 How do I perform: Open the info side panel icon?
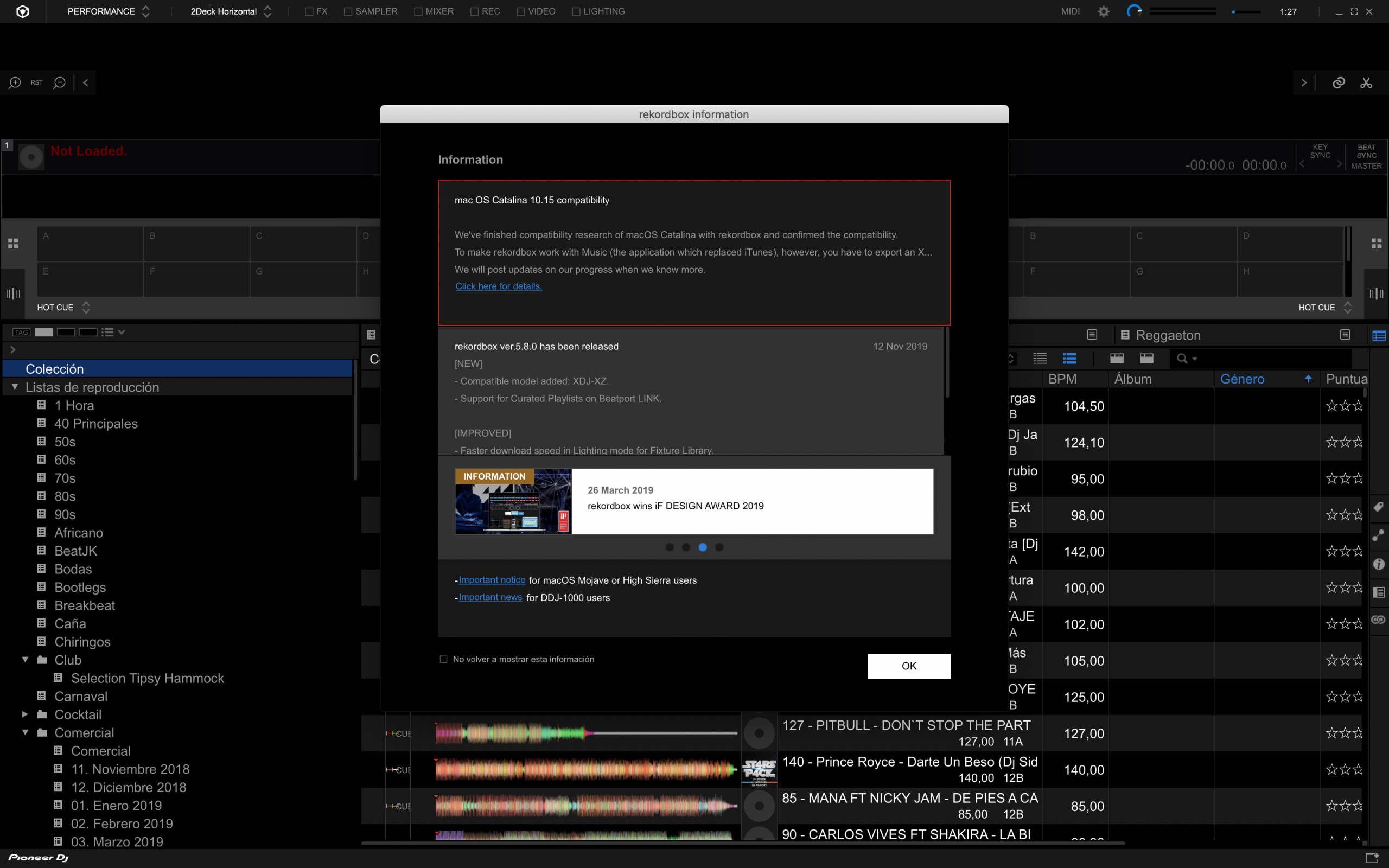pyautogui.click(x=1379, y=564)
